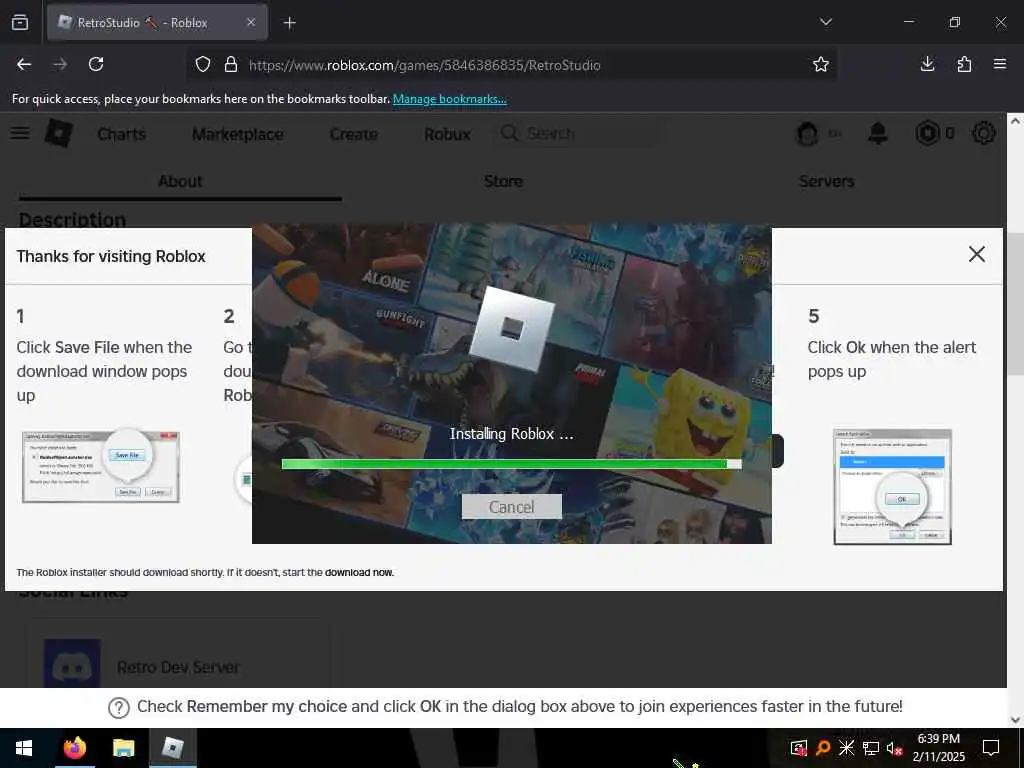Switch to the About tab

click(x=180, y=181)
